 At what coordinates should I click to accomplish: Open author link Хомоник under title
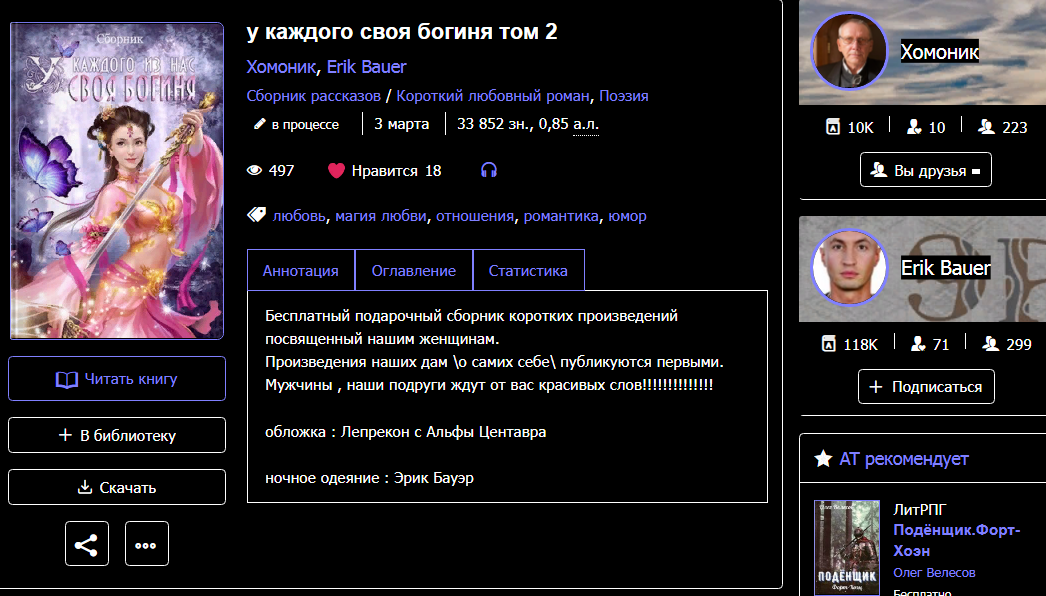click(x=281, y=67)
